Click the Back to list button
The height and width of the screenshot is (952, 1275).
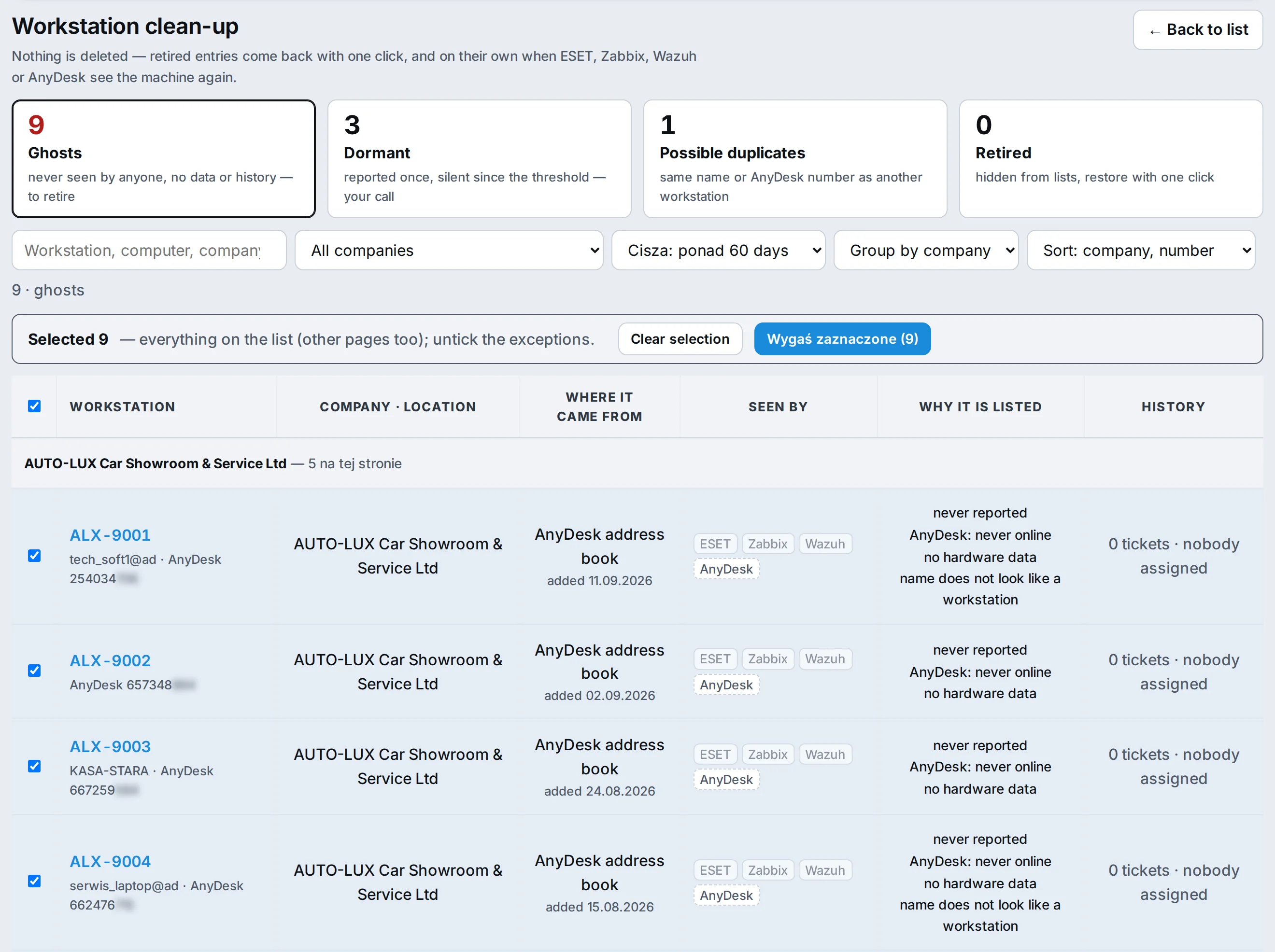1198,30
